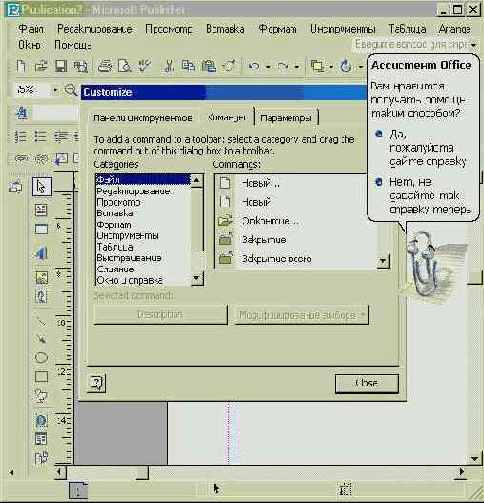Click the zoom magnifier icon beside zoom box

point(71,90)
